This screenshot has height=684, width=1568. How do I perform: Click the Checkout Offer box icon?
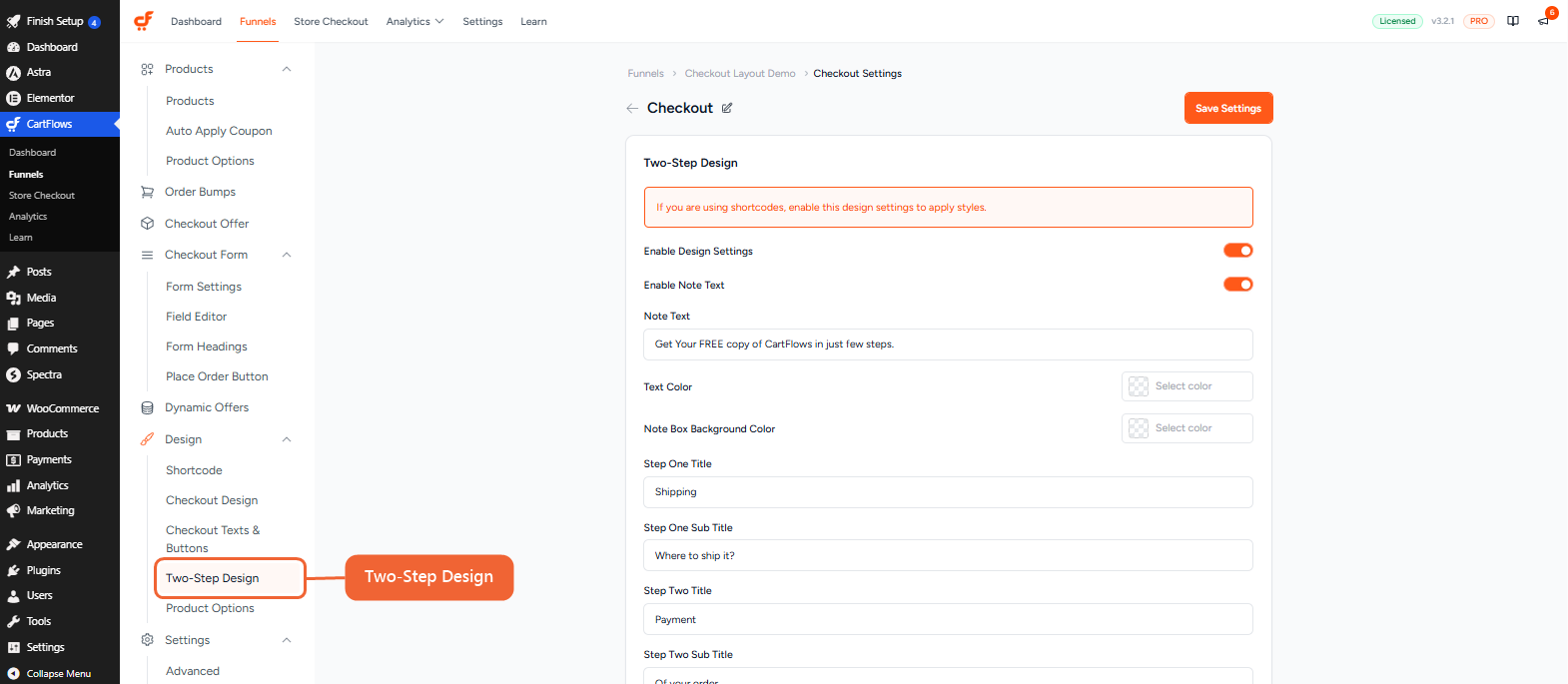coord(147,224)
